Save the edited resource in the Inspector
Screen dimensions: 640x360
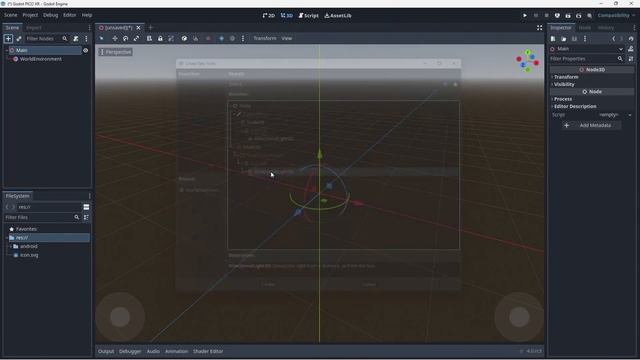point(574,39)
